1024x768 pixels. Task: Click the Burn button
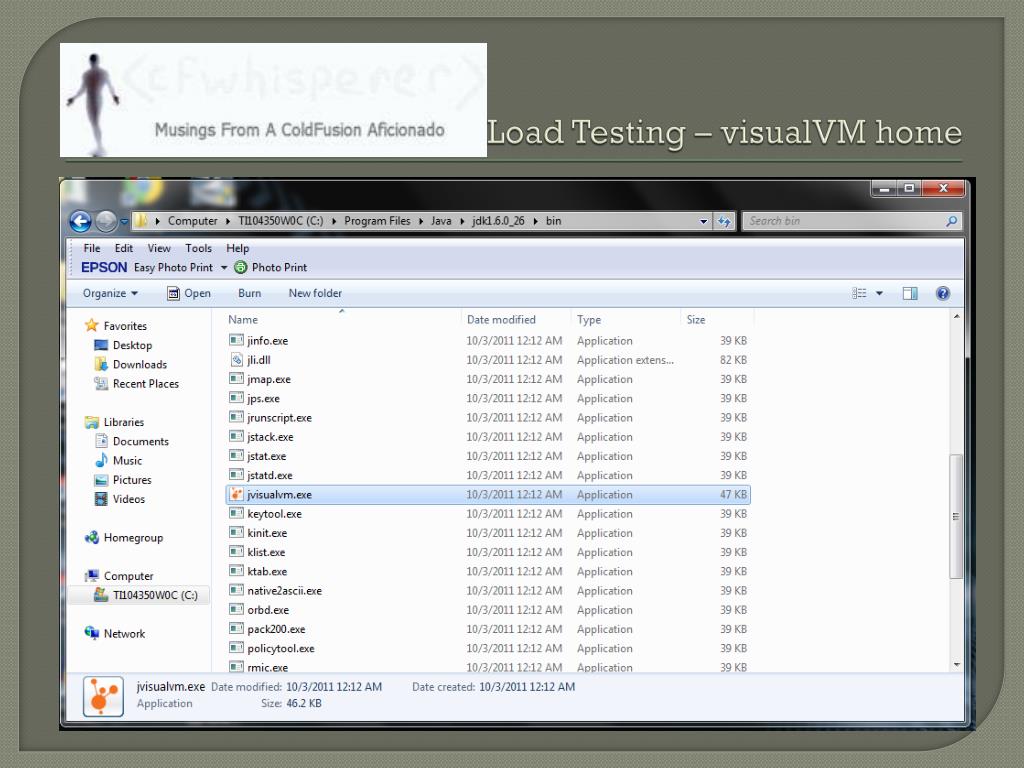[249, 293]
